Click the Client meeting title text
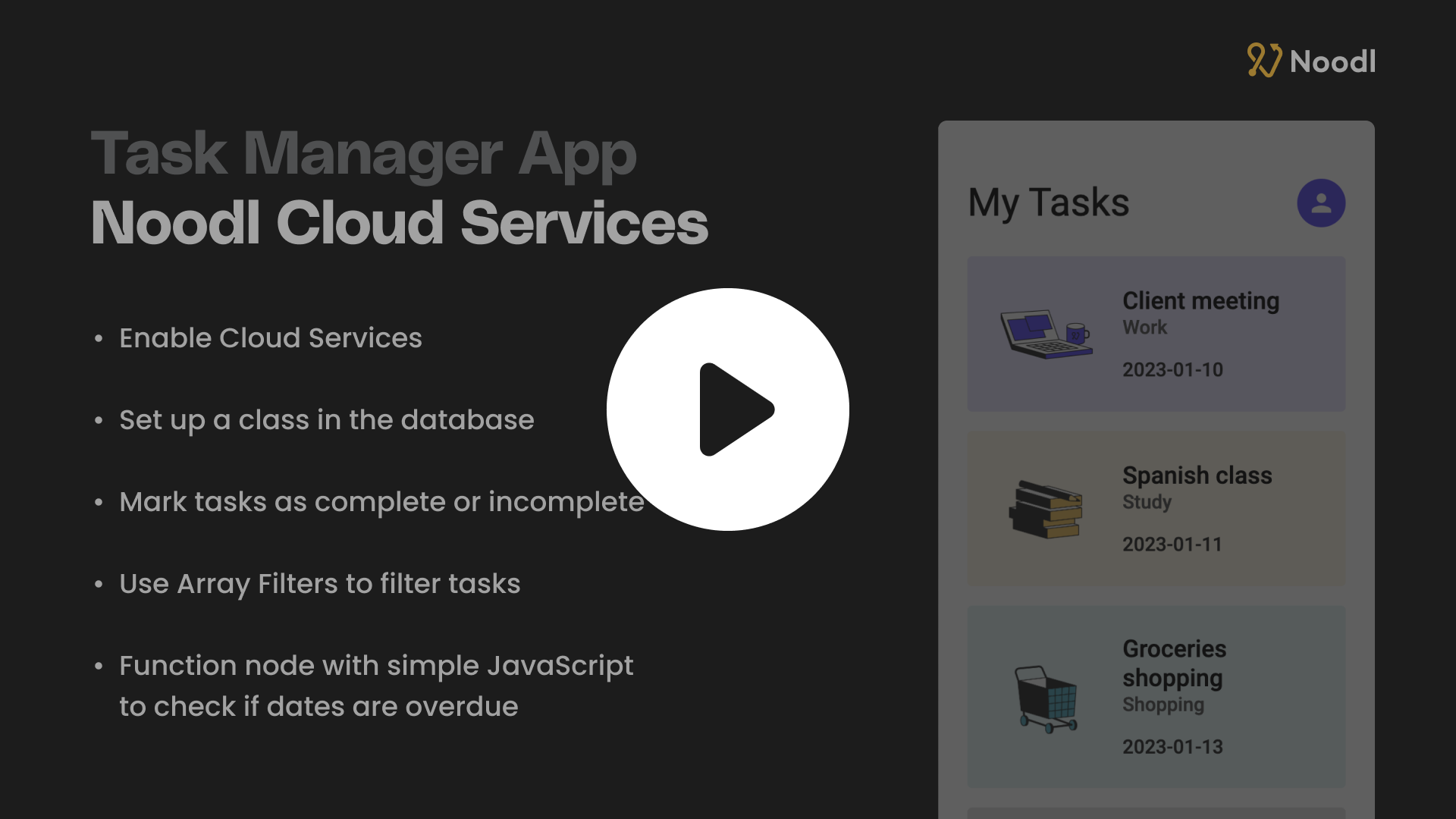Viewport: 1456px width, 819px height. click(1200, 301)
